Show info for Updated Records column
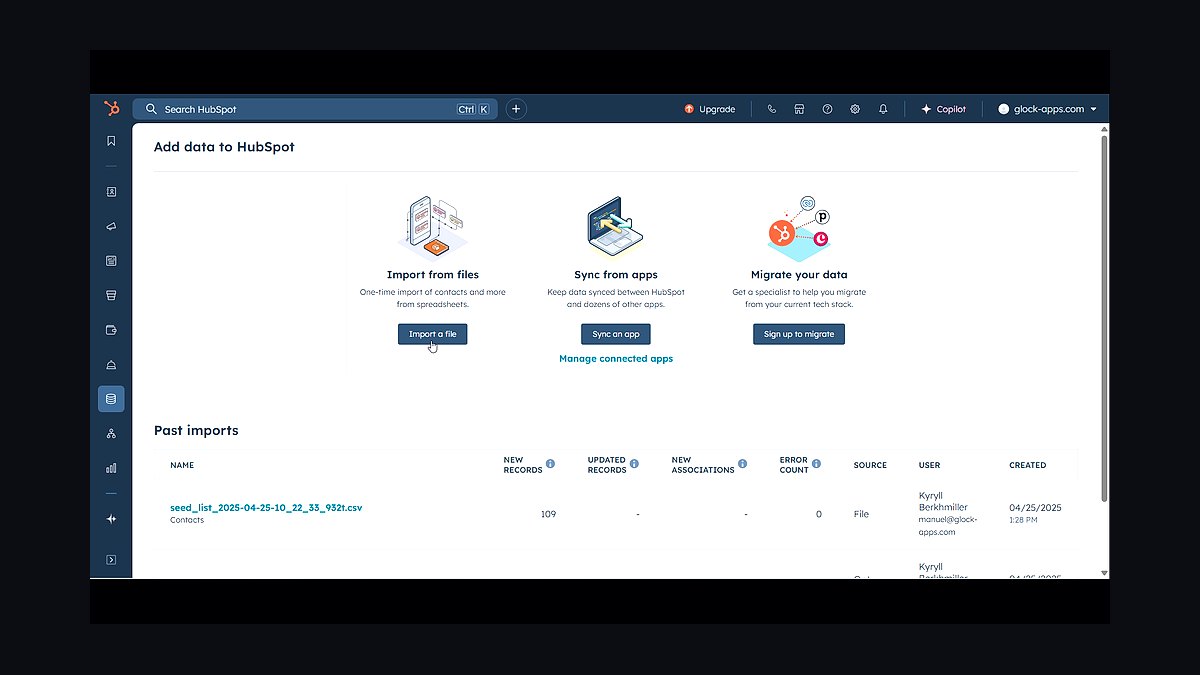1200x675 pixels. pyautogui.click(x=635, y=464)
